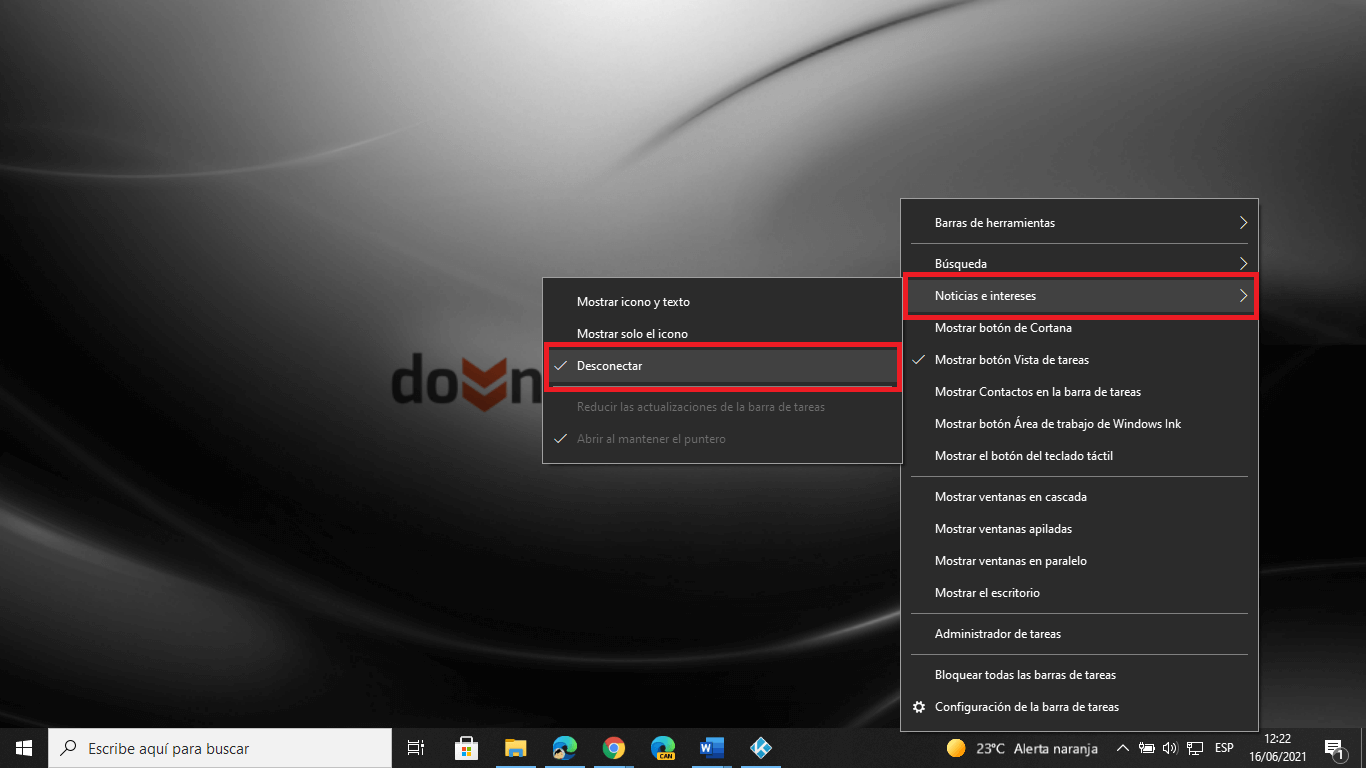This screenshot has width=1366, height=768.
Task: Open File Explorer from the taskbar
Action: [x=515, y=748]
